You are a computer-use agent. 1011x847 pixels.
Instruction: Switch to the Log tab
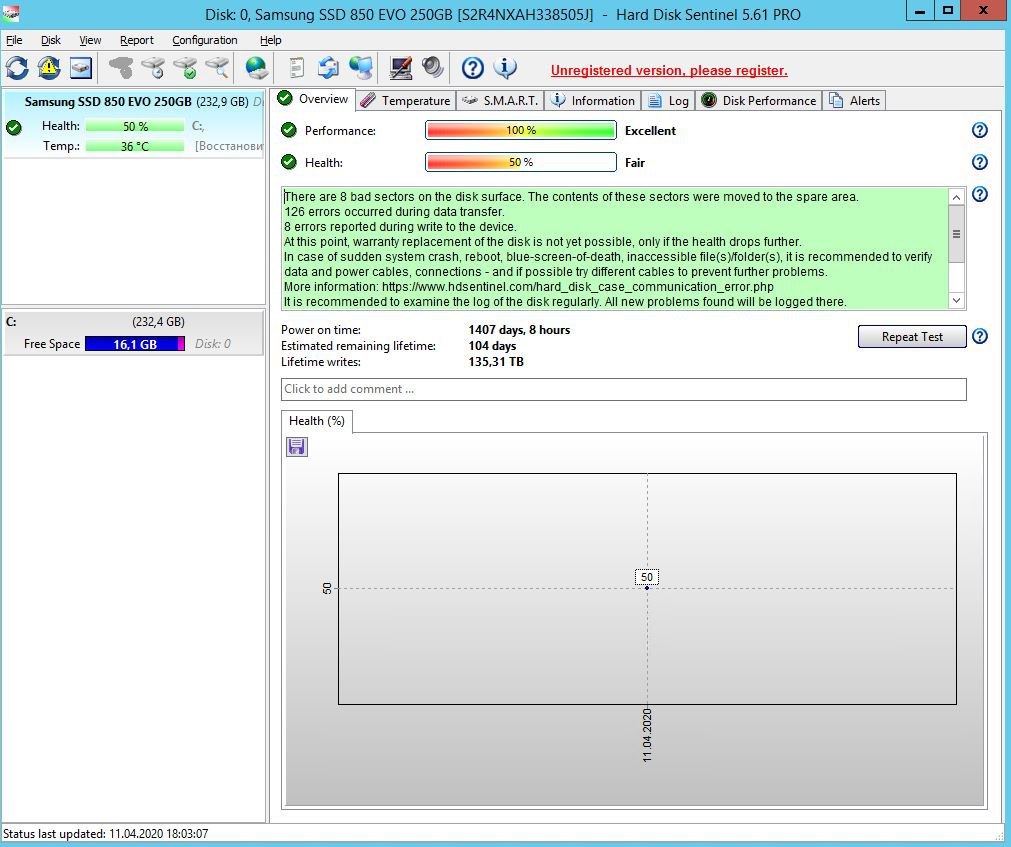669,101
